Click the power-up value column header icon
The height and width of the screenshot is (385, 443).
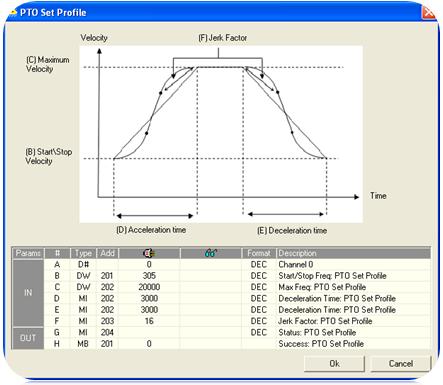(x=149, y=253)
